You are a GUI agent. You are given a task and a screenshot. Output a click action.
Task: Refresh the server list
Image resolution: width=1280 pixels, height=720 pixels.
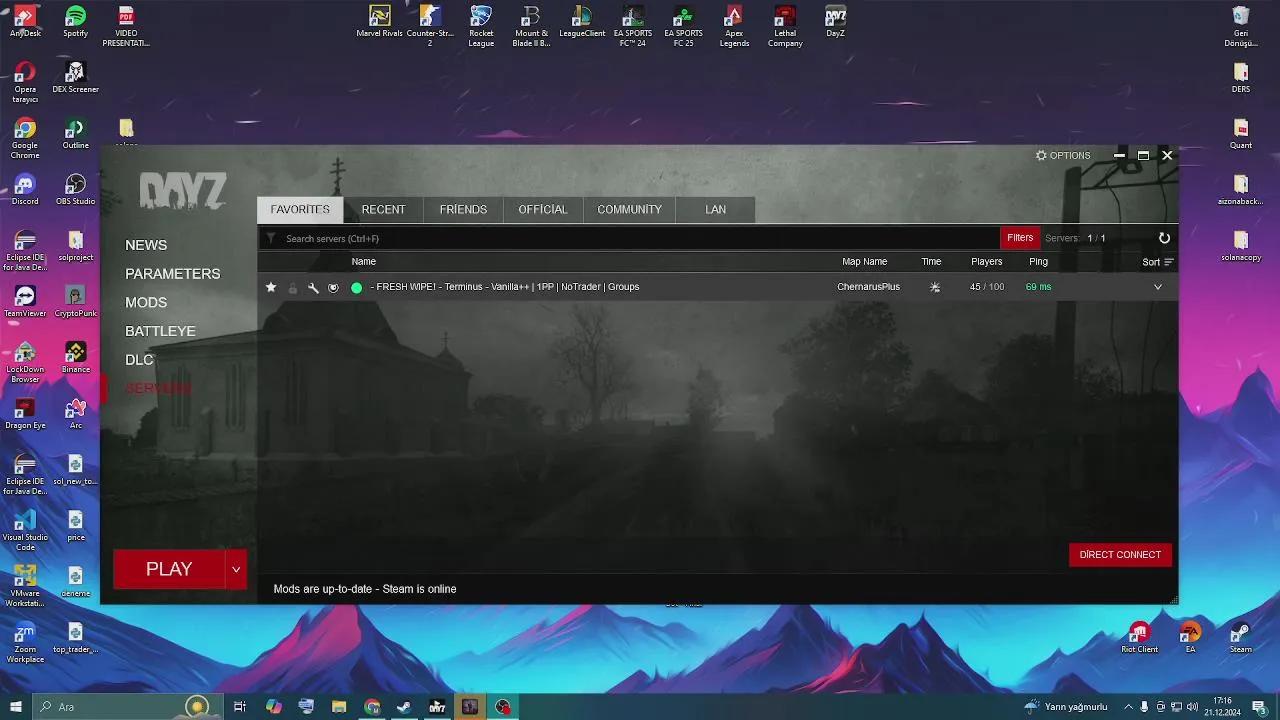1164,238
